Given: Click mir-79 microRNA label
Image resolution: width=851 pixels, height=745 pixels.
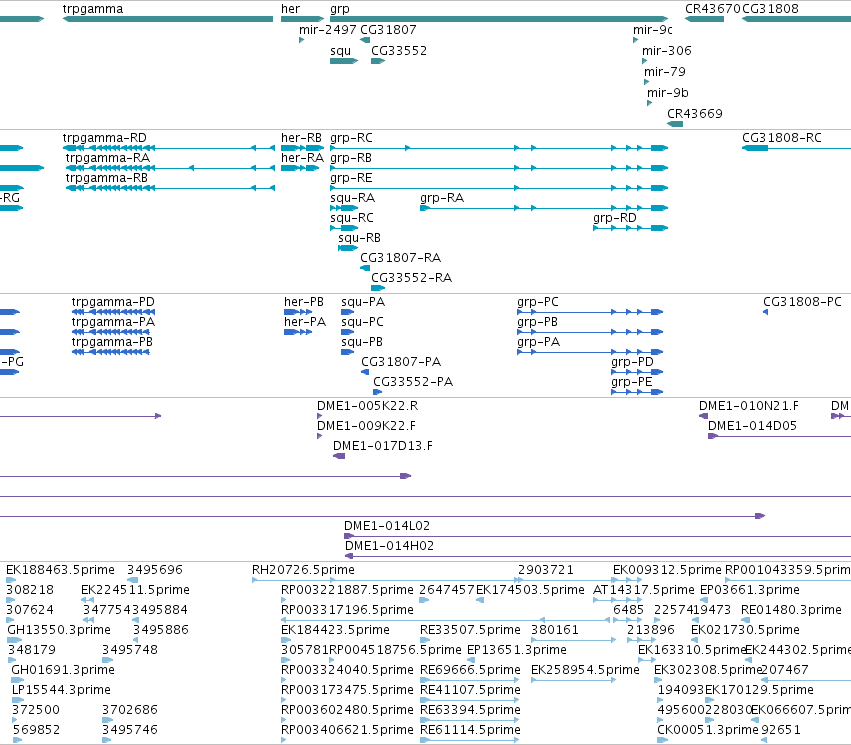Looking at the screenshot, I should pos(665,72).
